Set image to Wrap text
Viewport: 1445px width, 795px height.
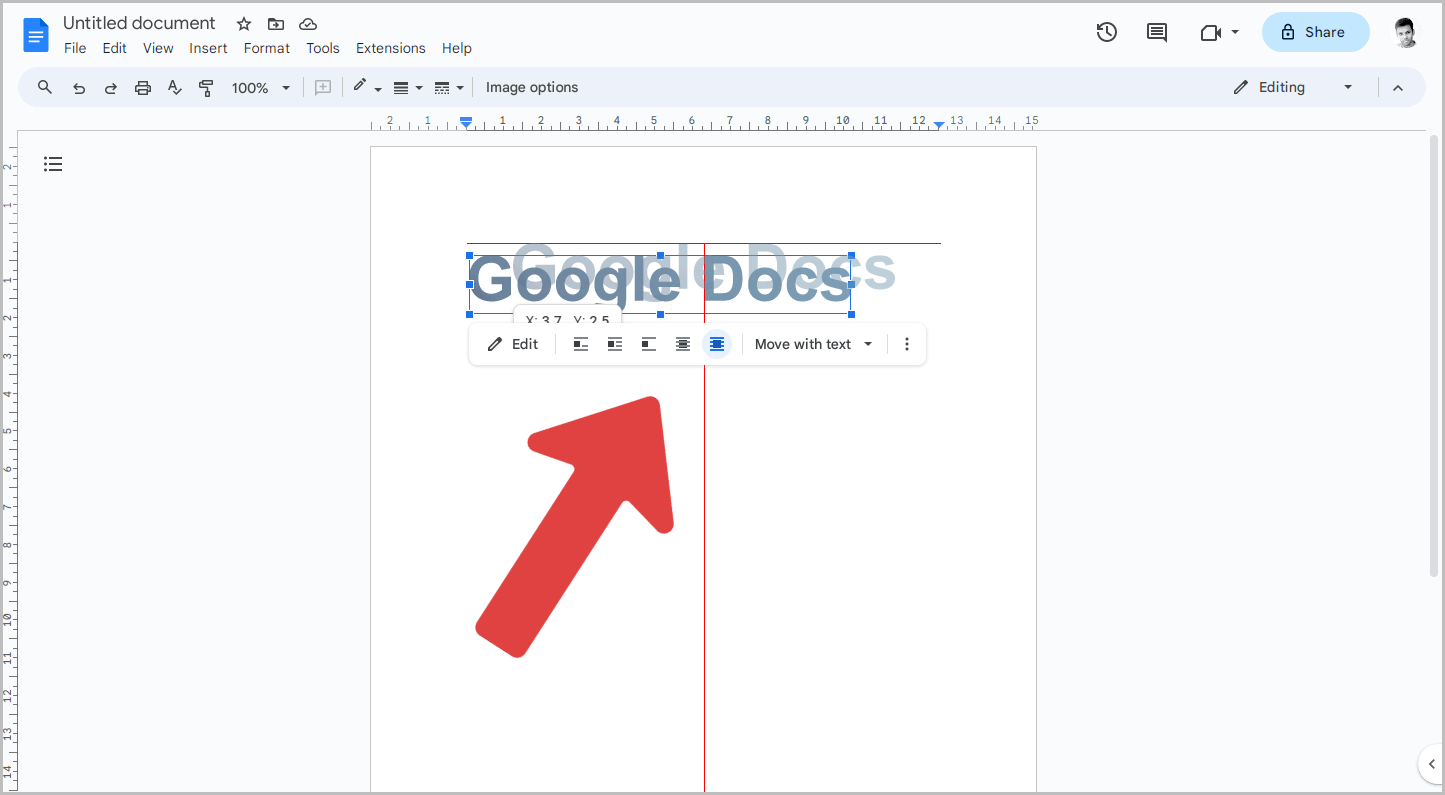(x=615, y=344)
